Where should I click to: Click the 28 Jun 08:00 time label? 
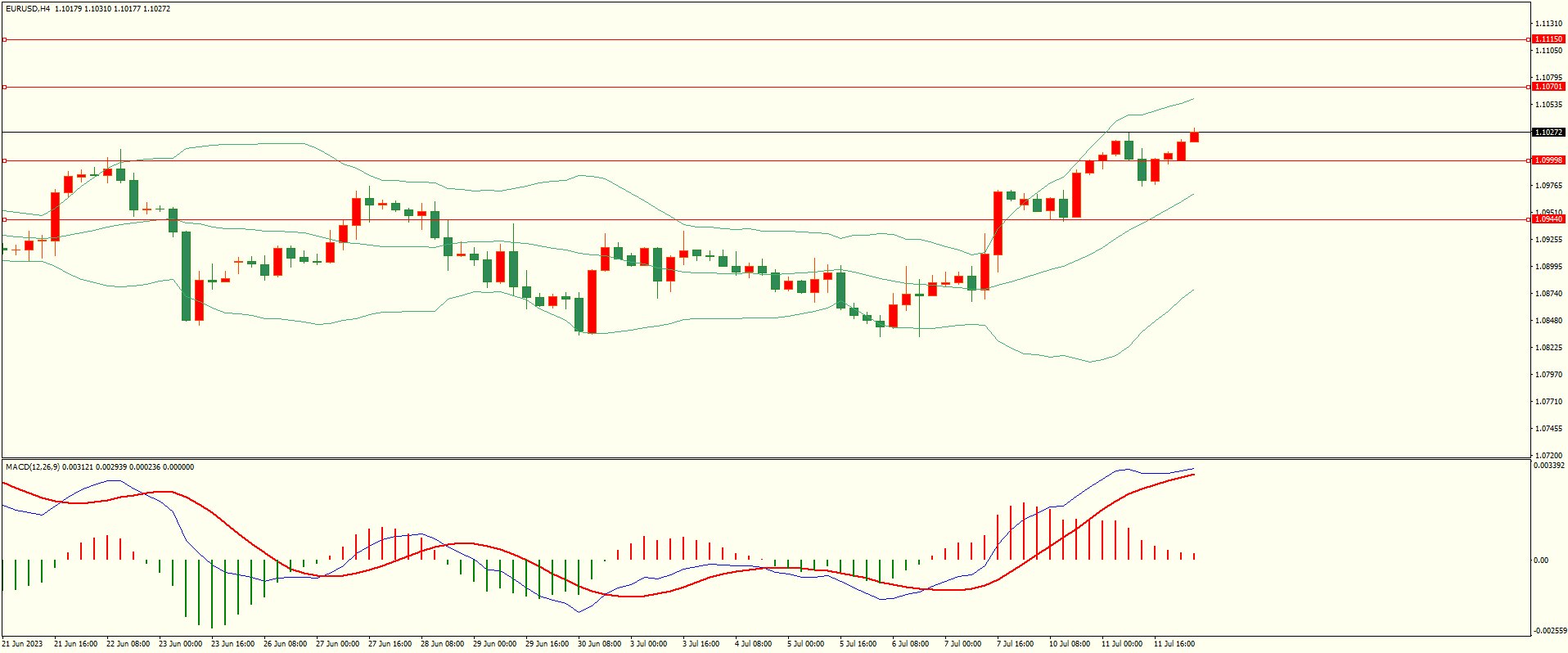tap(442, 644)
